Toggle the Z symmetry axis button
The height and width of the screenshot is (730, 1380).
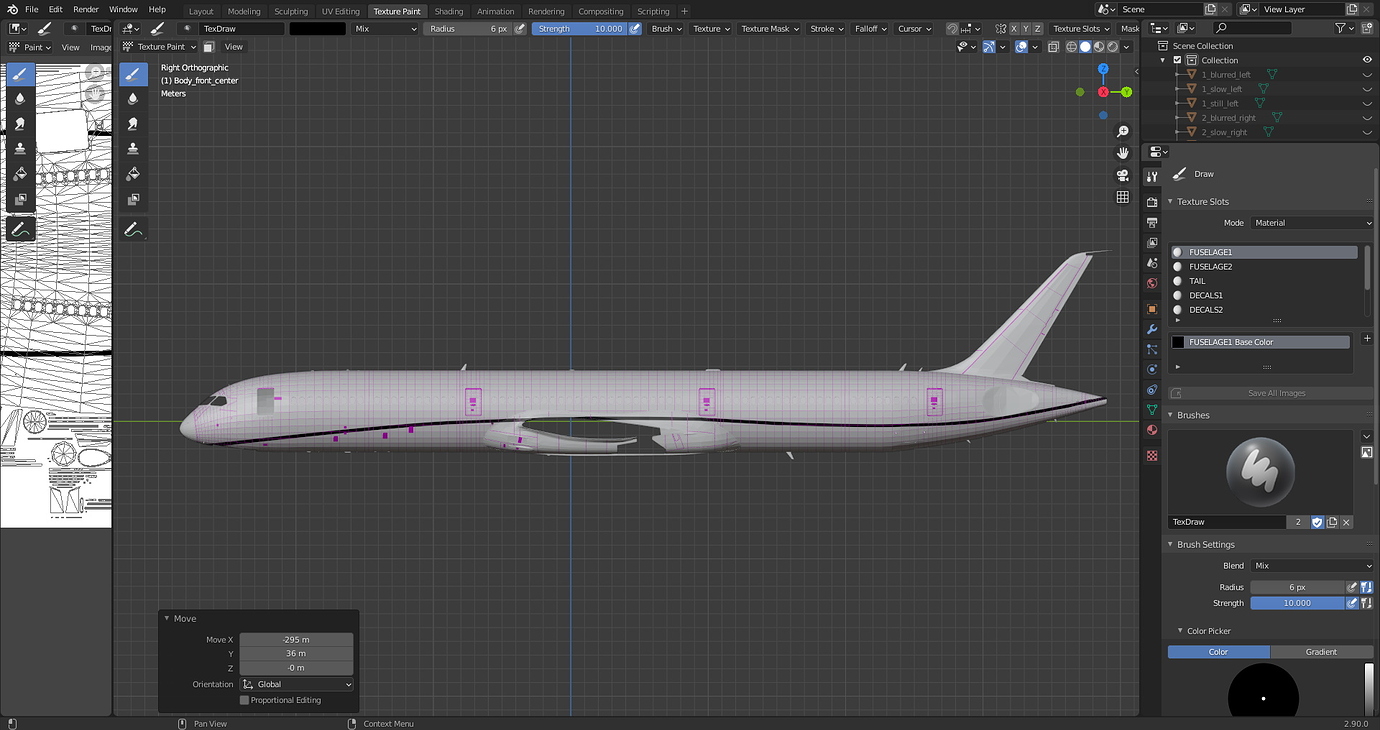tap(1036, 28)
